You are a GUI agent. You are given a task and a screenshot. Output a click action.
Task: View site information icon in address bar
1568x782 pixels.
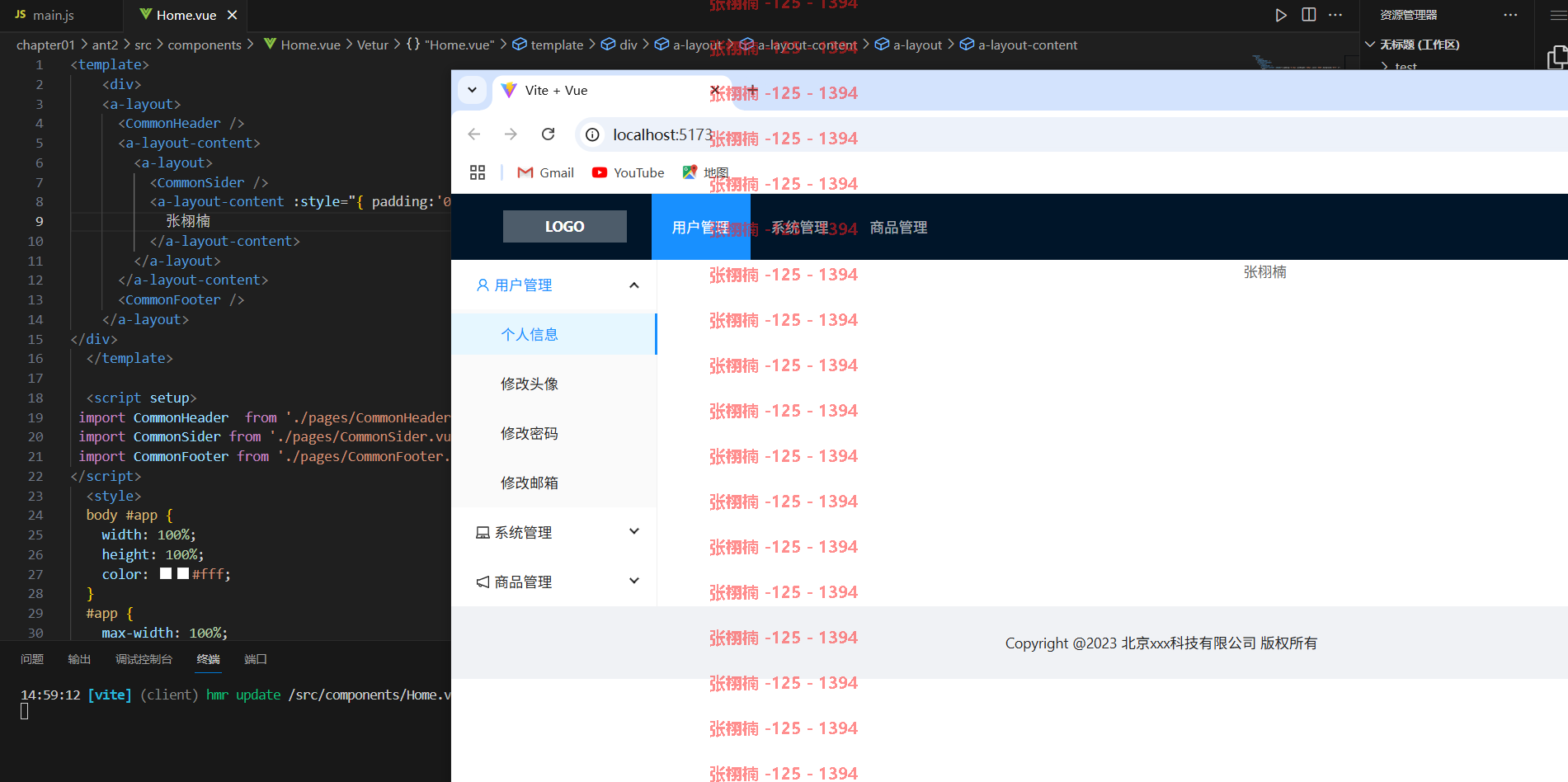[592, 134]
